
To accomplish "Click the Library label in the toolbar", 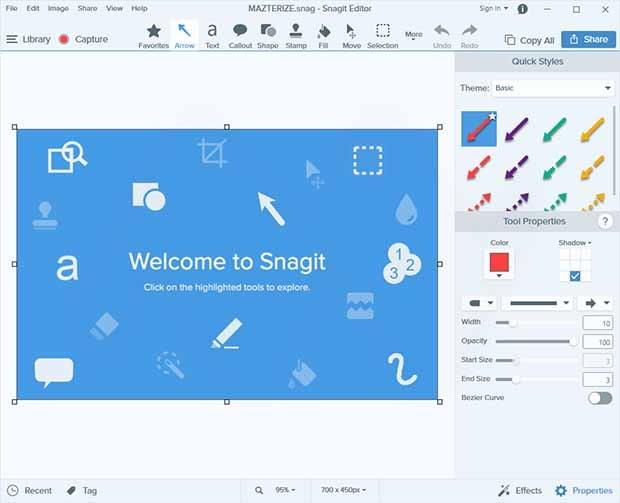I will click(36, 39).
